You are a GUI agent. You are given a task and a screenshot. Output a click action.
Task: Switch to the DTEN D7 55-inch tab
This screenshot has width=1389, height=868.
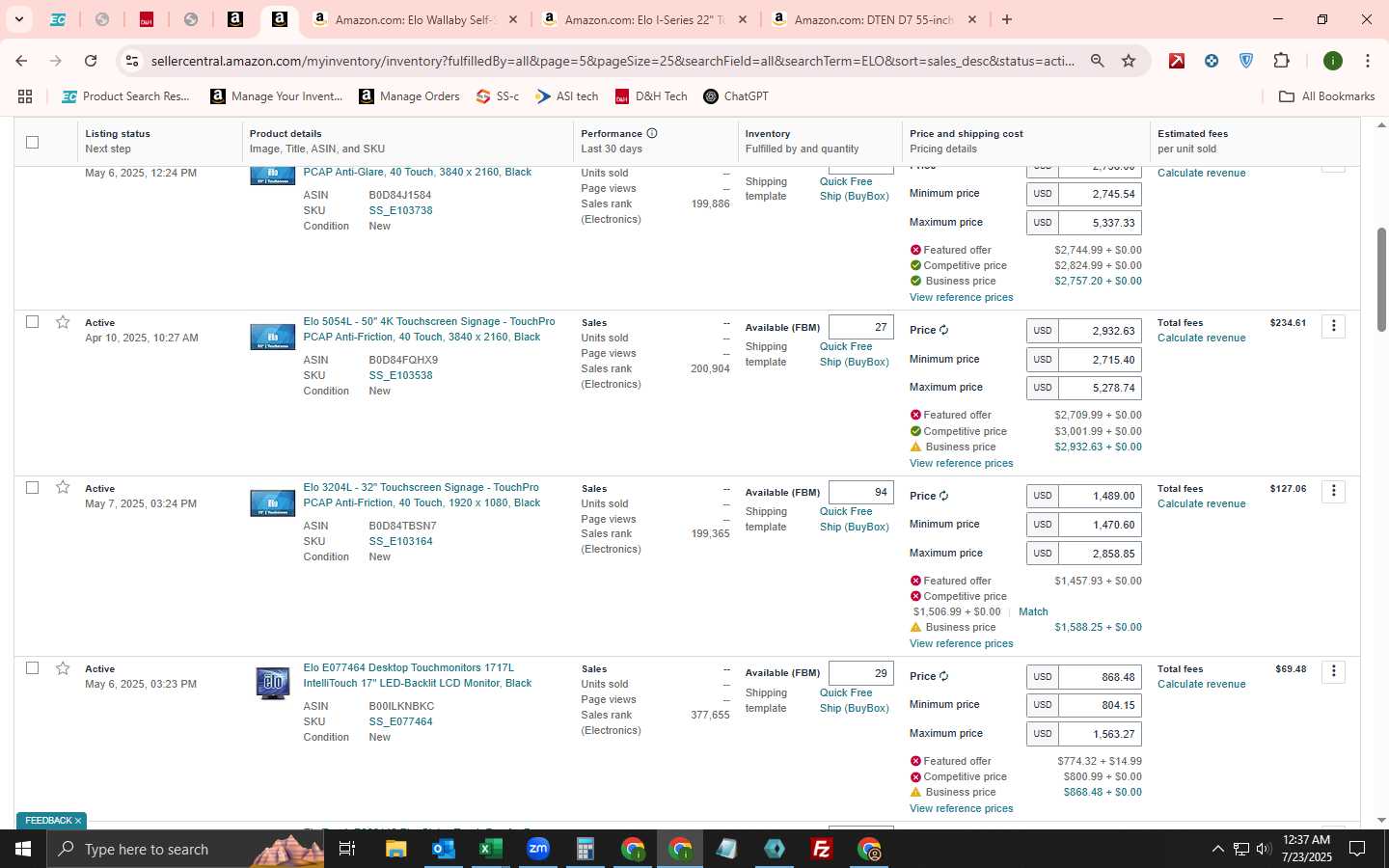coord(874,19)
